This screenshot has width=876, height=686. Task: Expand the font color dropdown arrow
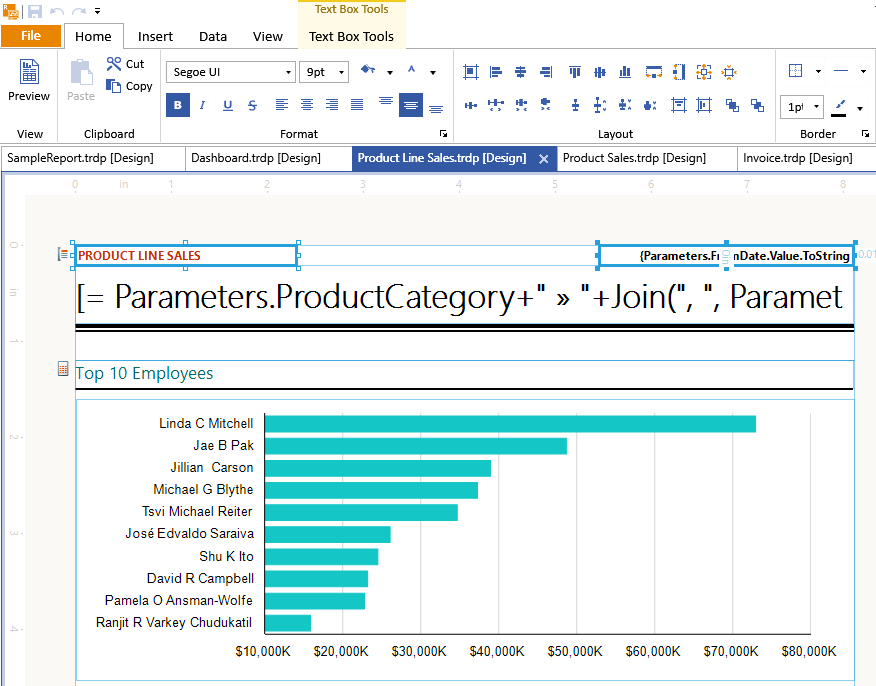(x=432, y=73)
